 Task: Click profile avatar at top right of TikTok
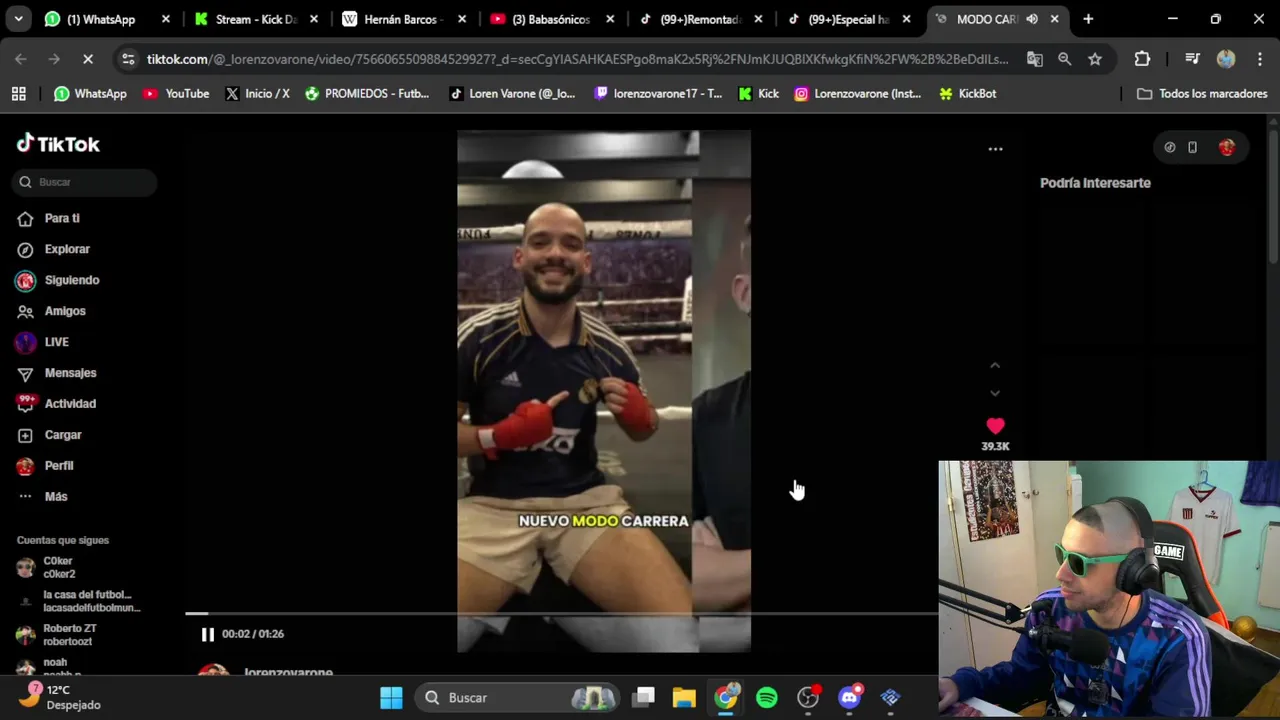click(1227, 148)
